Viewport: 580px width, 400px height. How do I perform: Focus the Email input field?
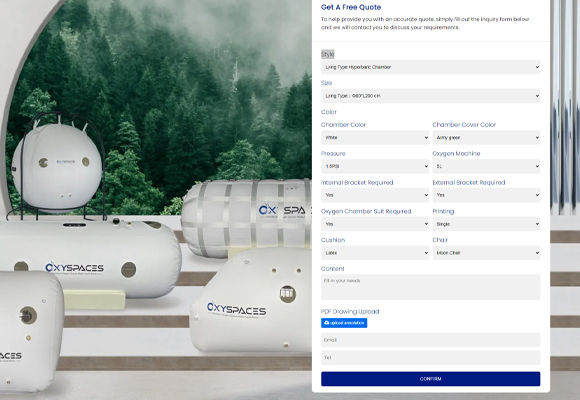(430, 340)
